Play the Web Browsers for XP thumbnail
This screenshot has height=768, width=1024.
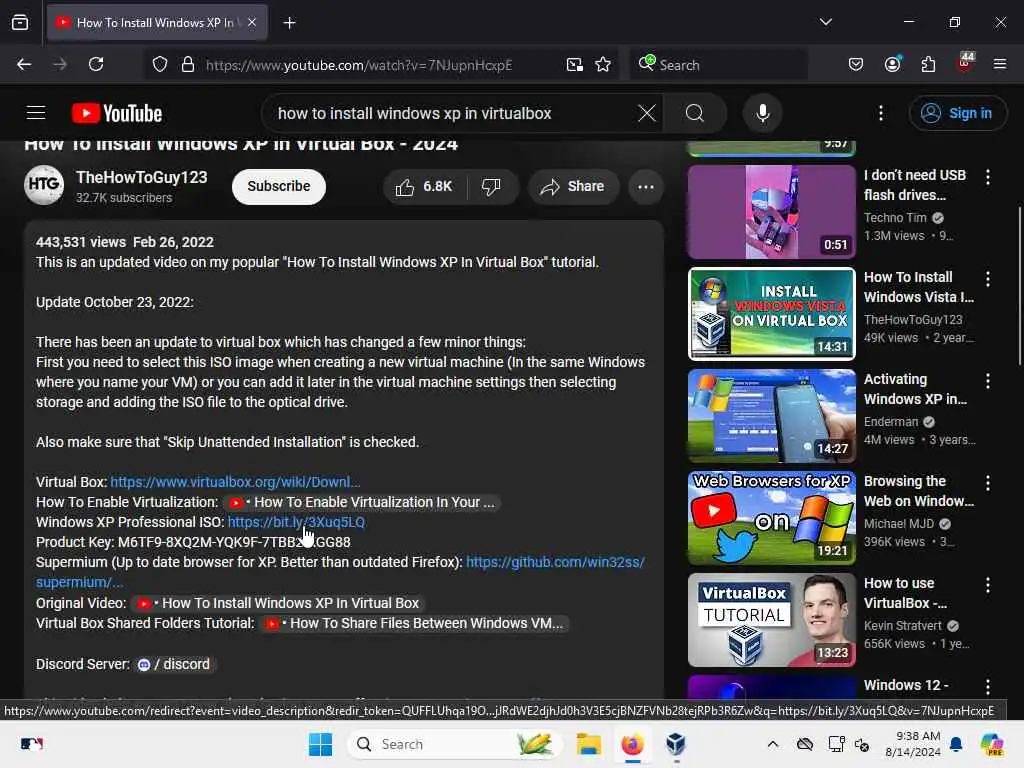pyautogui.click(x=771, y=517)
